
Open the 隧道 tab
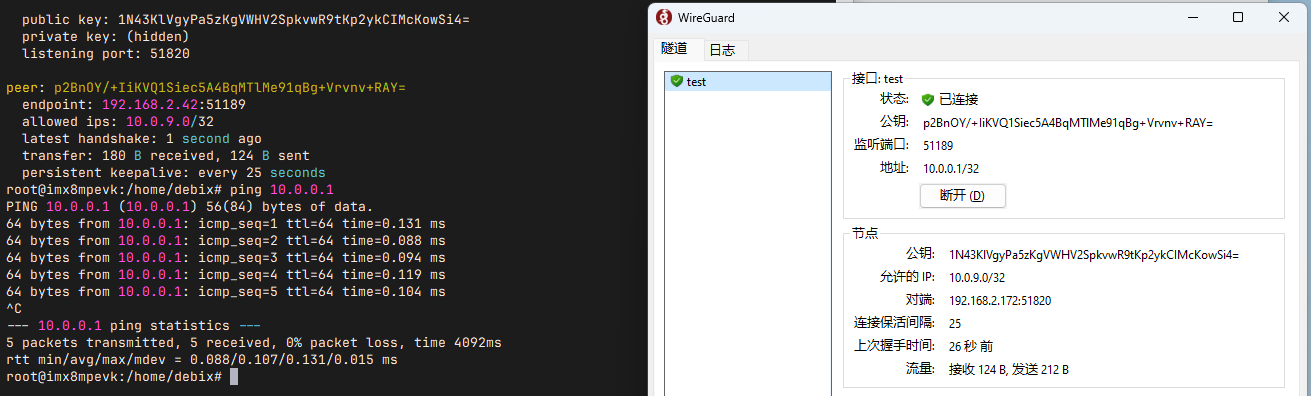675,48
